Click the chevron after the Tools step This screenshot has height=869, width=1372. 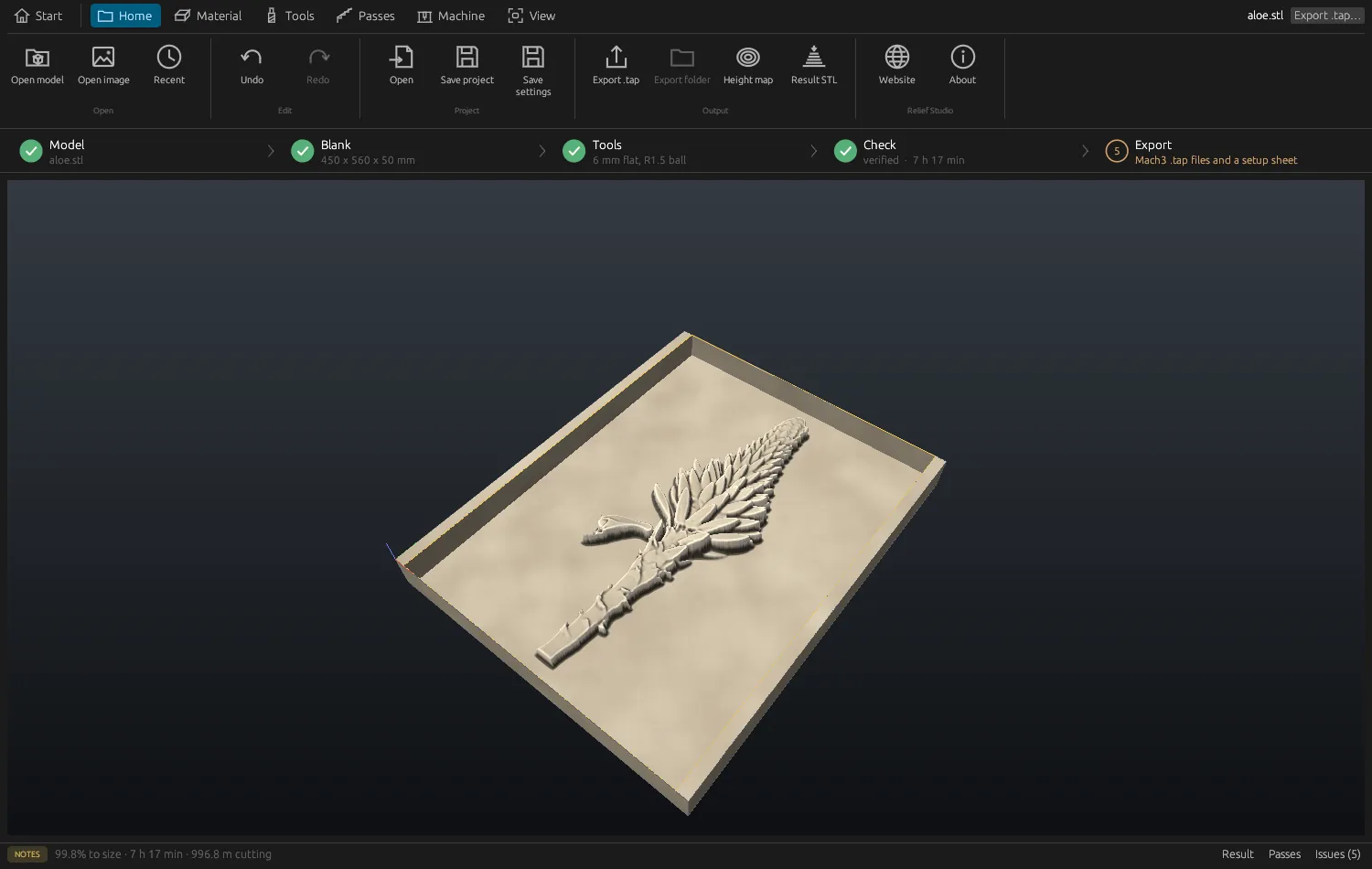814,151
